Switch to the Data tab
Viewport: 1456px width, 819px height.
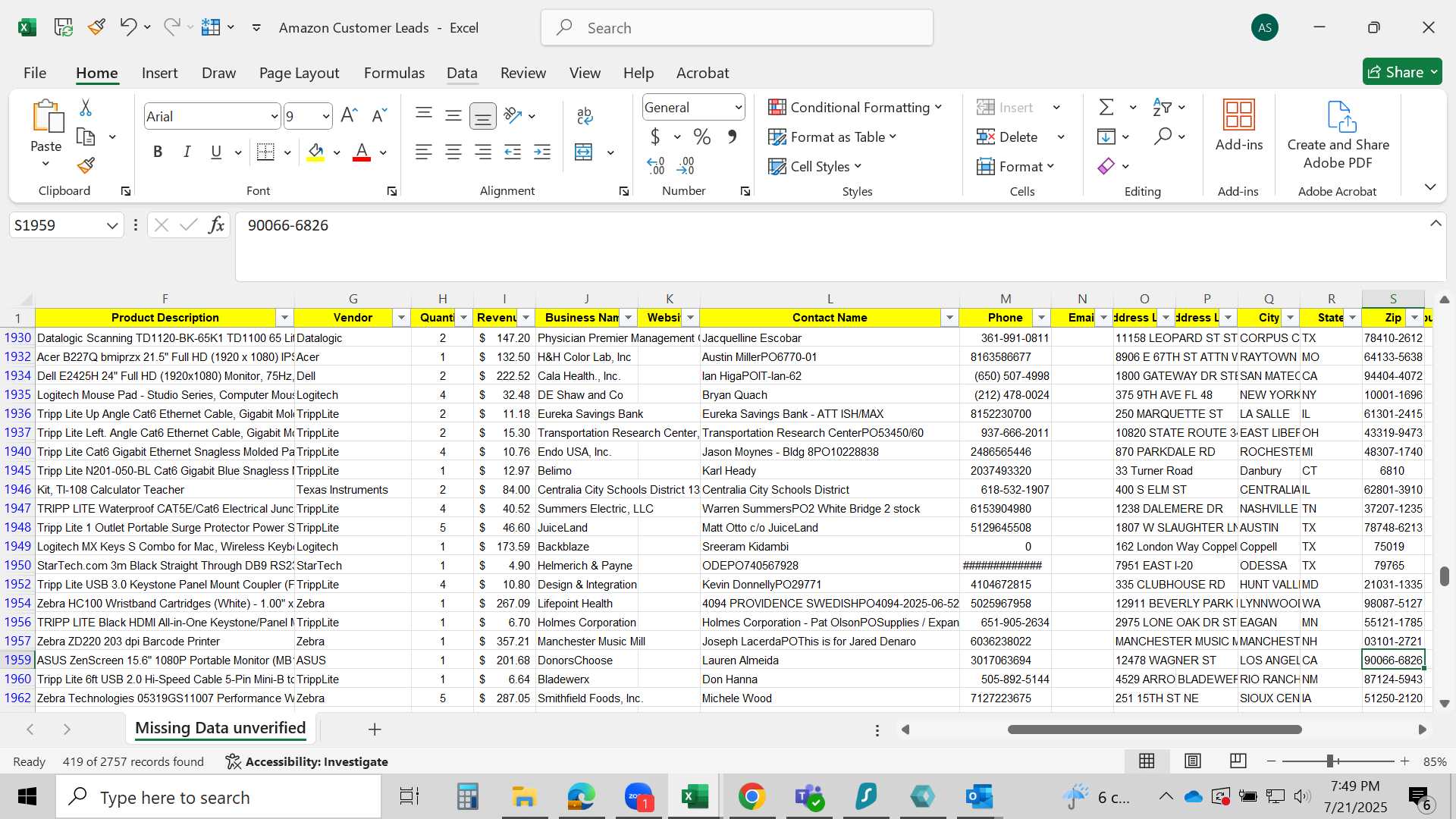(x=462, y=73)
